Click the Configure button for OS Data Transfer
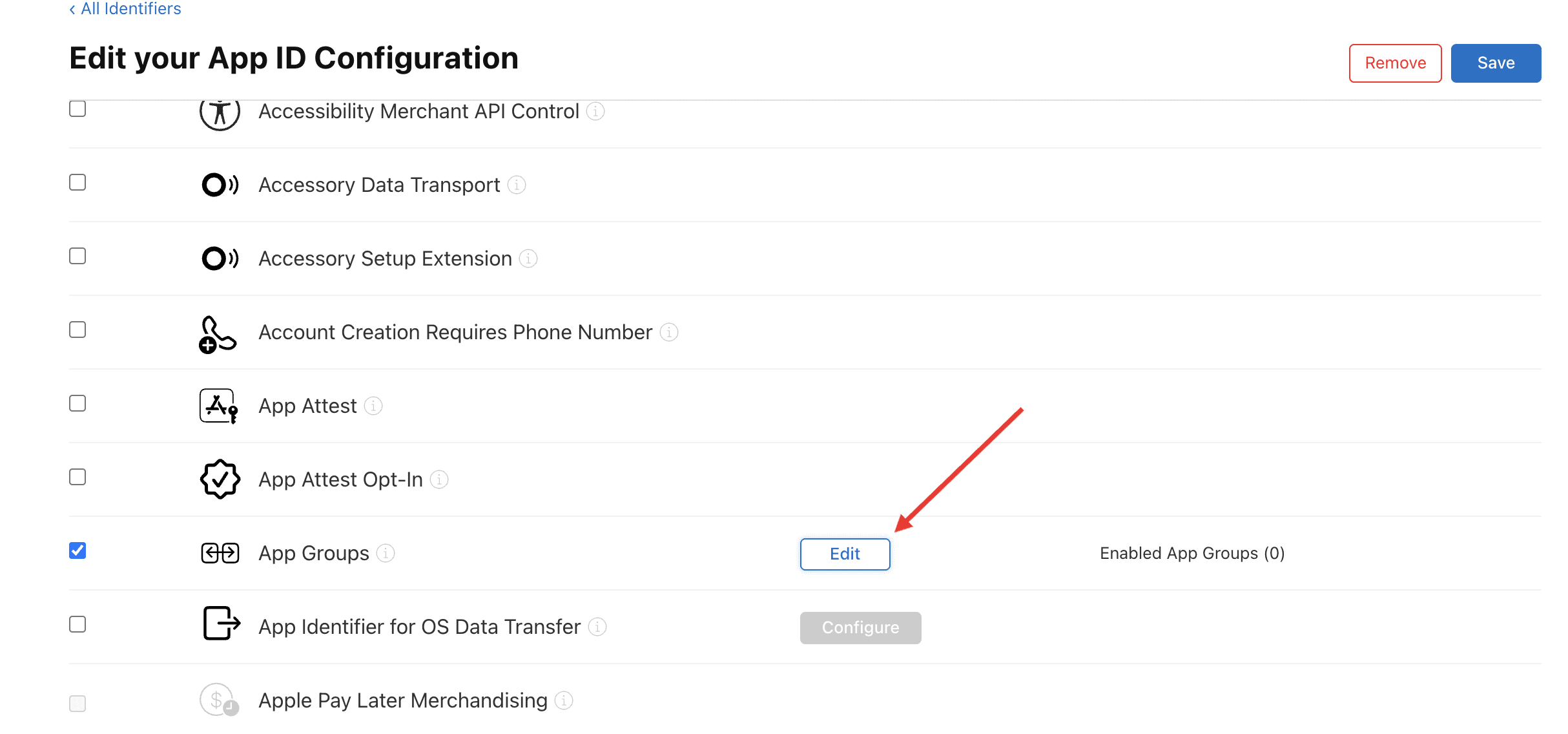 pyautogui.click(x=860, y=628)
